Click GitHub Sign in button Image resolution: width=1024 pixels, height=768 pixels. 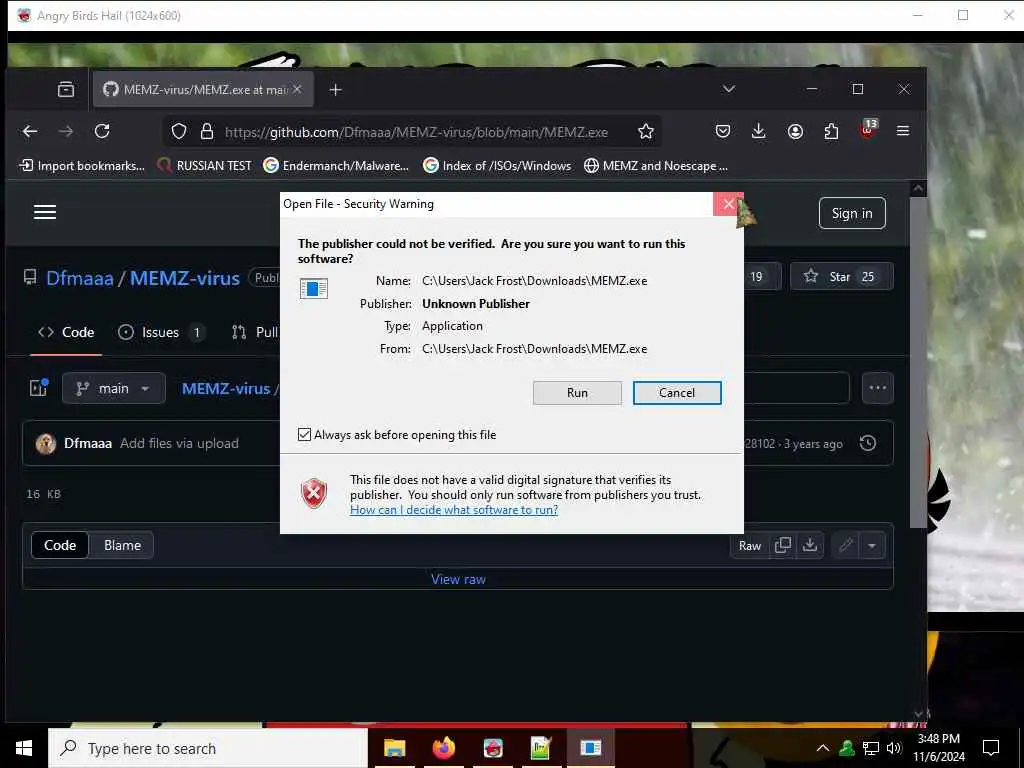(x=852, y=213)
